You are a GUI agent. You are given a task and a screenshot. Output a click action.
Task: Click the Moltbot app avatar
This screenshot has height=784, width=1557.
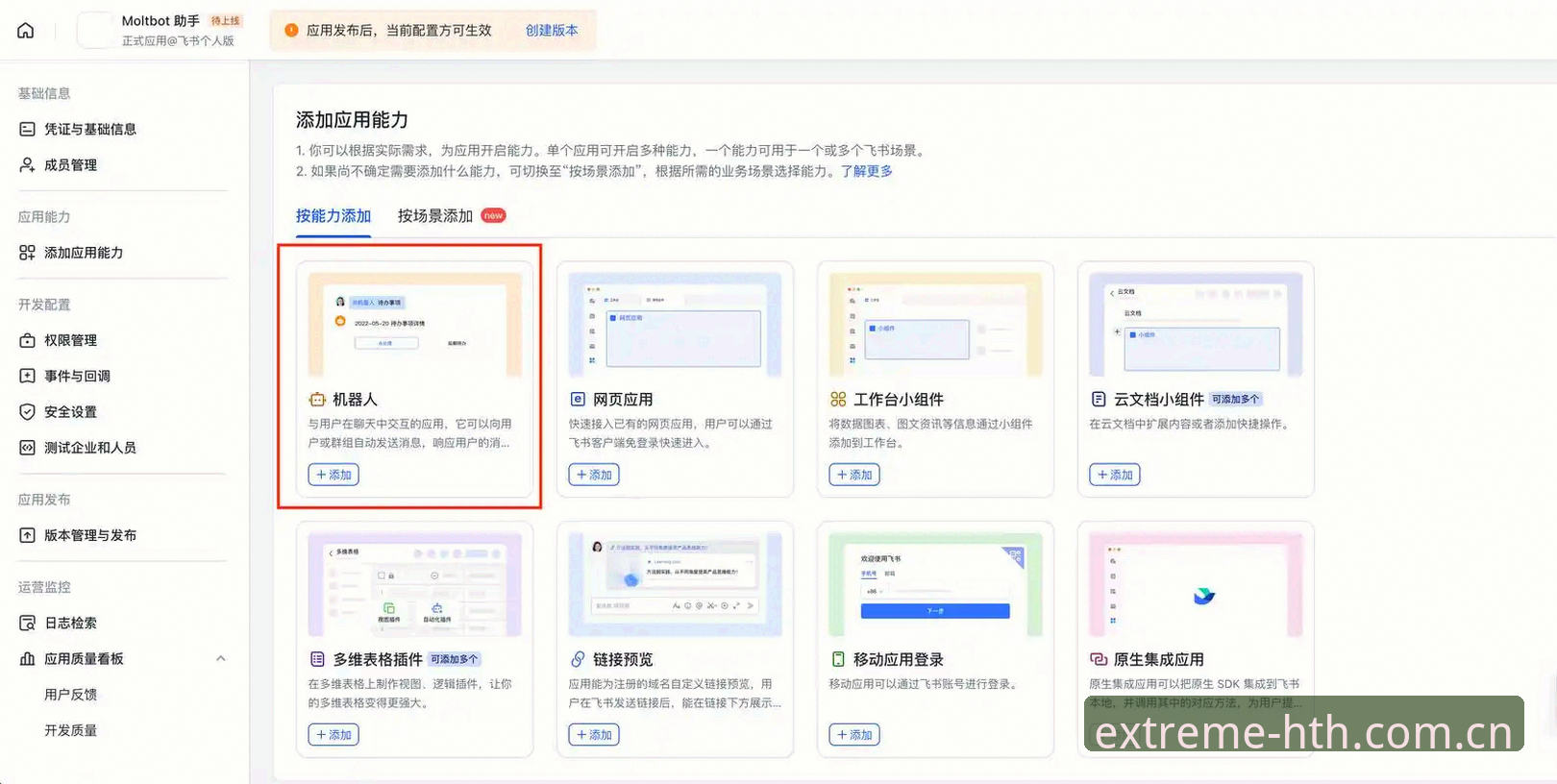[x=95, y=30]
